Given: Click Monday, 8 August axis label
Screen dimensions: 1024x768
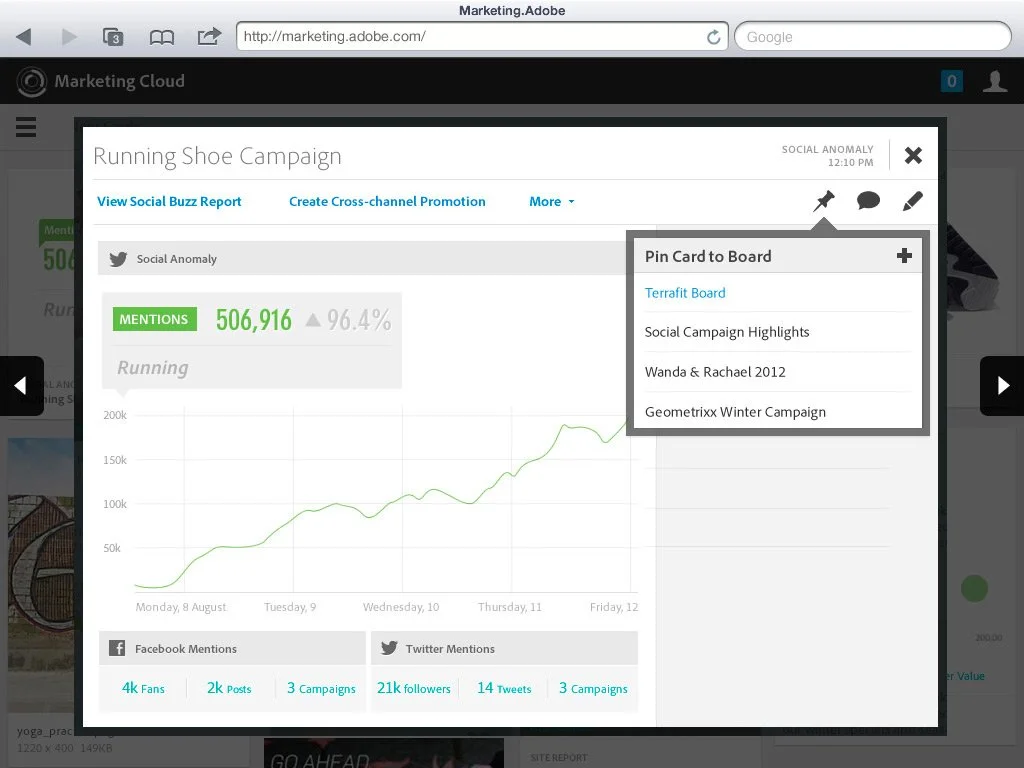Looking at the screenshot, I should [x=181, y=607].
